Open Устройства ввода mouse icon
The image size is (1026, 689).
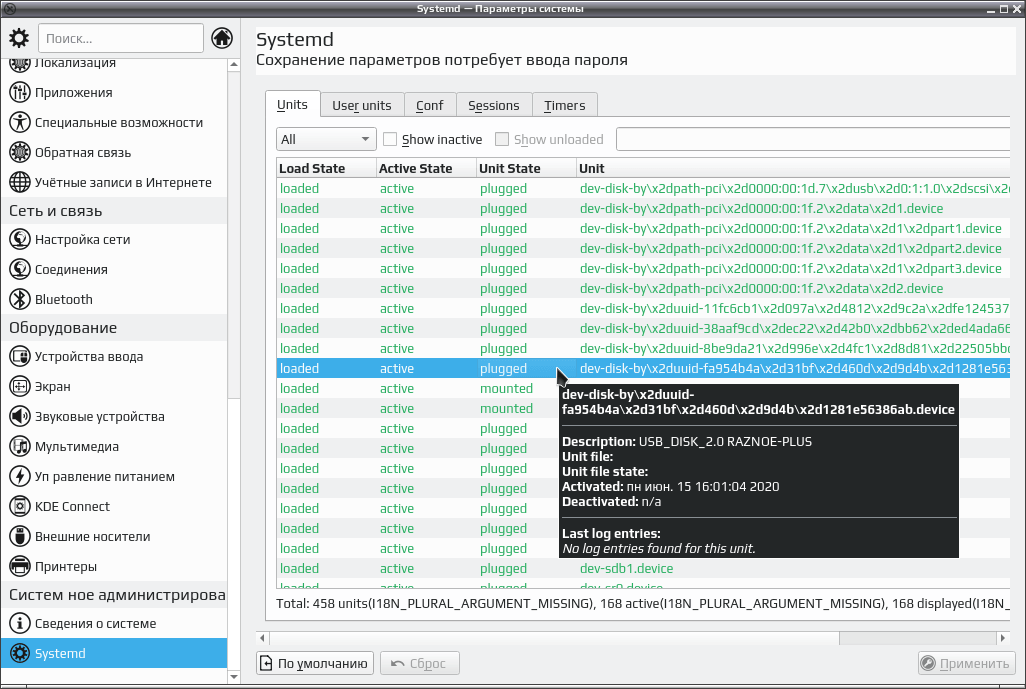pos(20,357)
